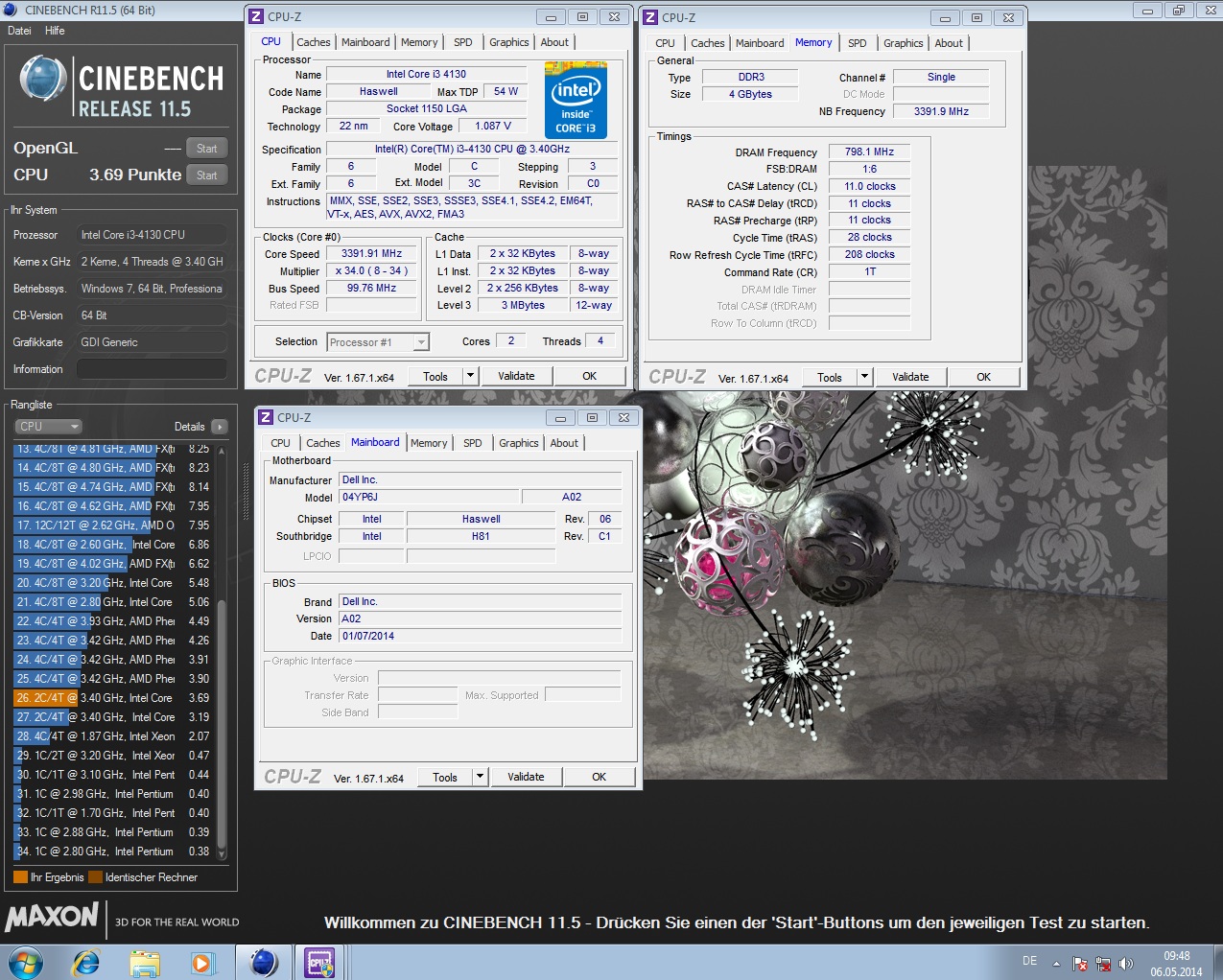Image resolution: width=1223 pixels, height=980 pixels.
Task: Switch to Cinebench via its taskbar icon
Action: pyautogui.click(x=263, y=962)
